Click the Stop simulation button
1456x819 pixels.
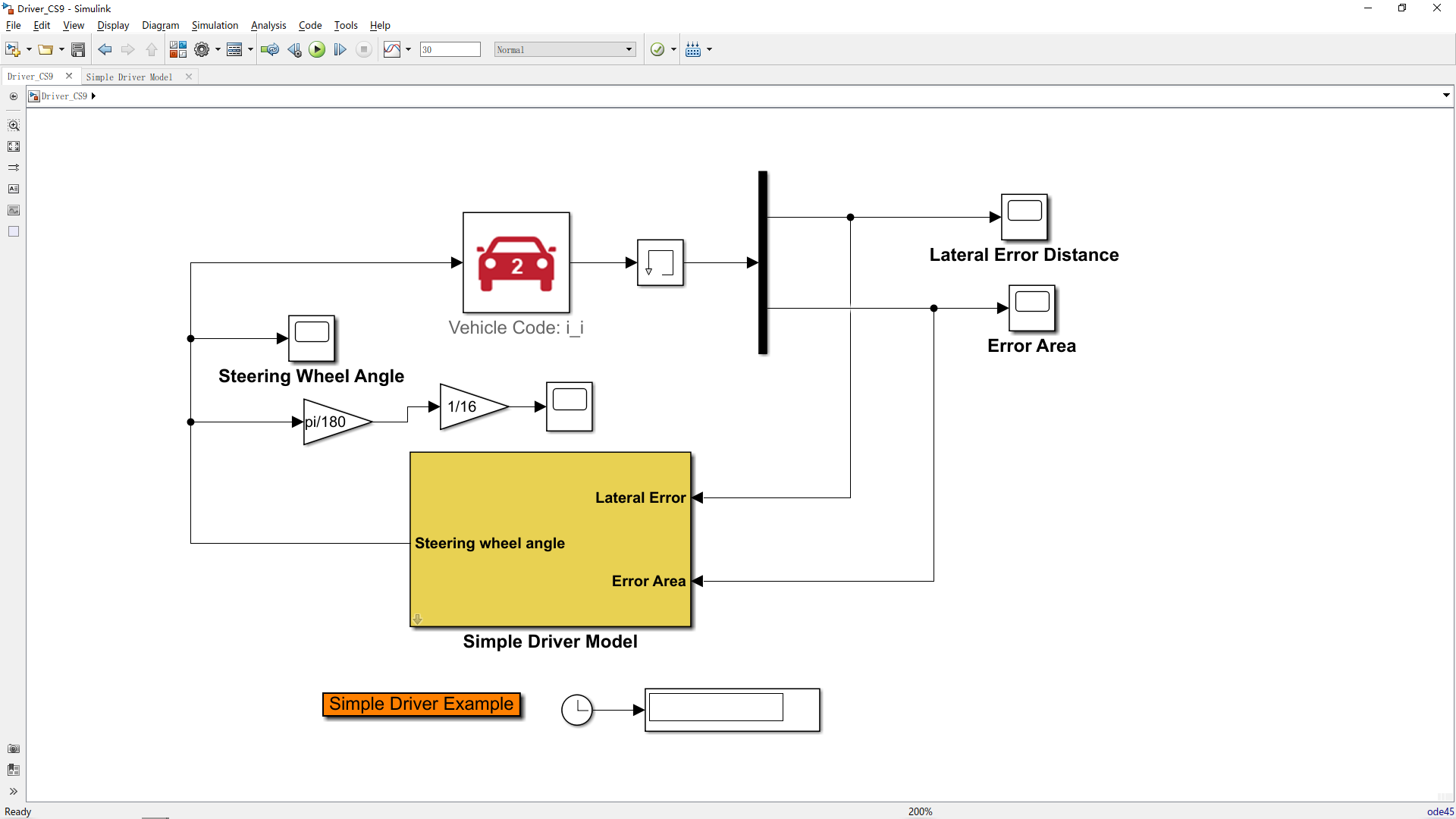point(364,49)
